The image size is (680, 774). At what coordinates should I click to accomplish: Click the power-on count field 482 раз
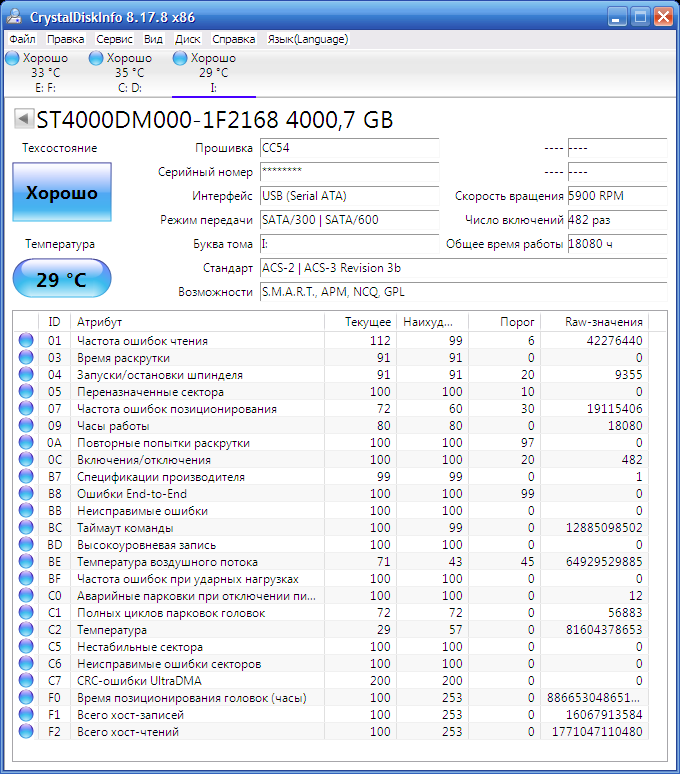click(617, 220)
